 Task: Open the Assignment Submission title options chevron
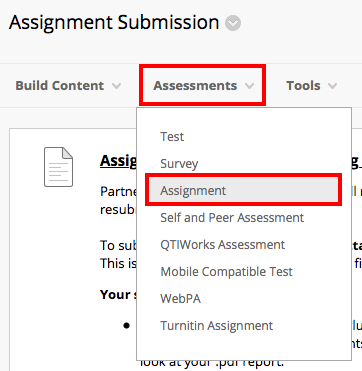233,23
